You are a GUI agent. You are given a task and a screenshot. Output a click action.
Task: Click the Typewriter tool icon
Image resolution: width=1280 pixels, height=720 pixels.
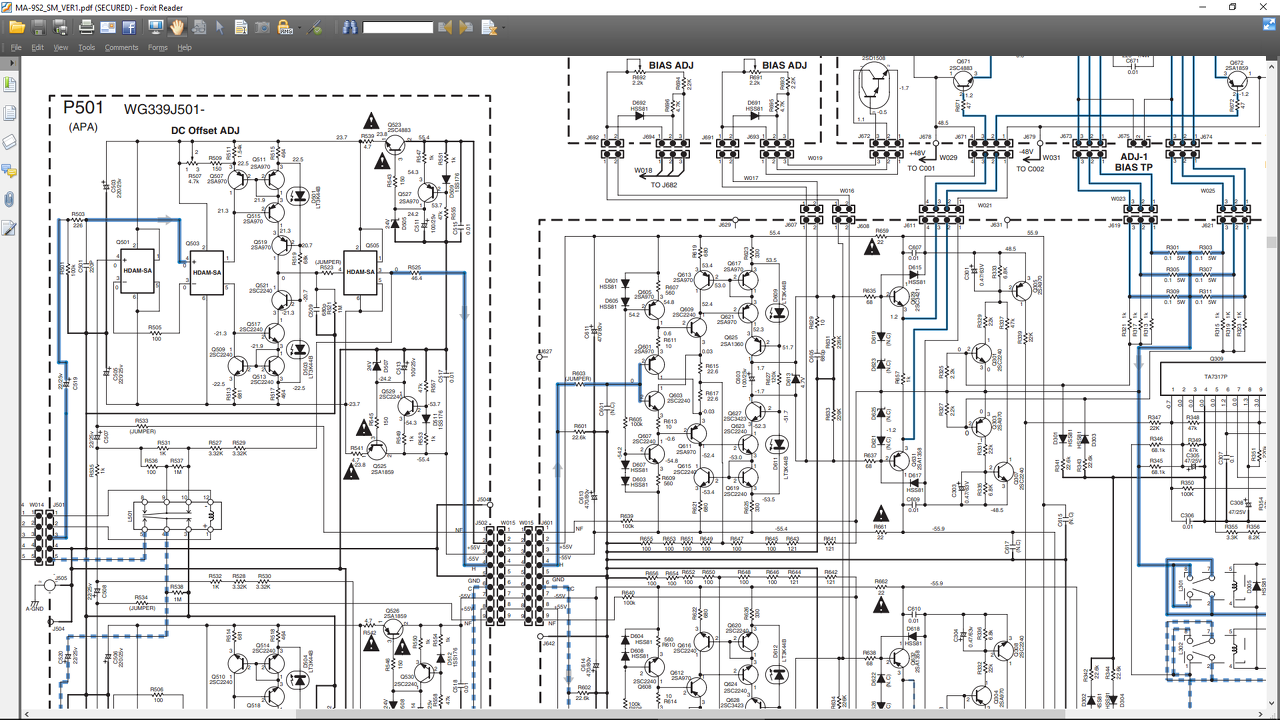pos(241,27)
